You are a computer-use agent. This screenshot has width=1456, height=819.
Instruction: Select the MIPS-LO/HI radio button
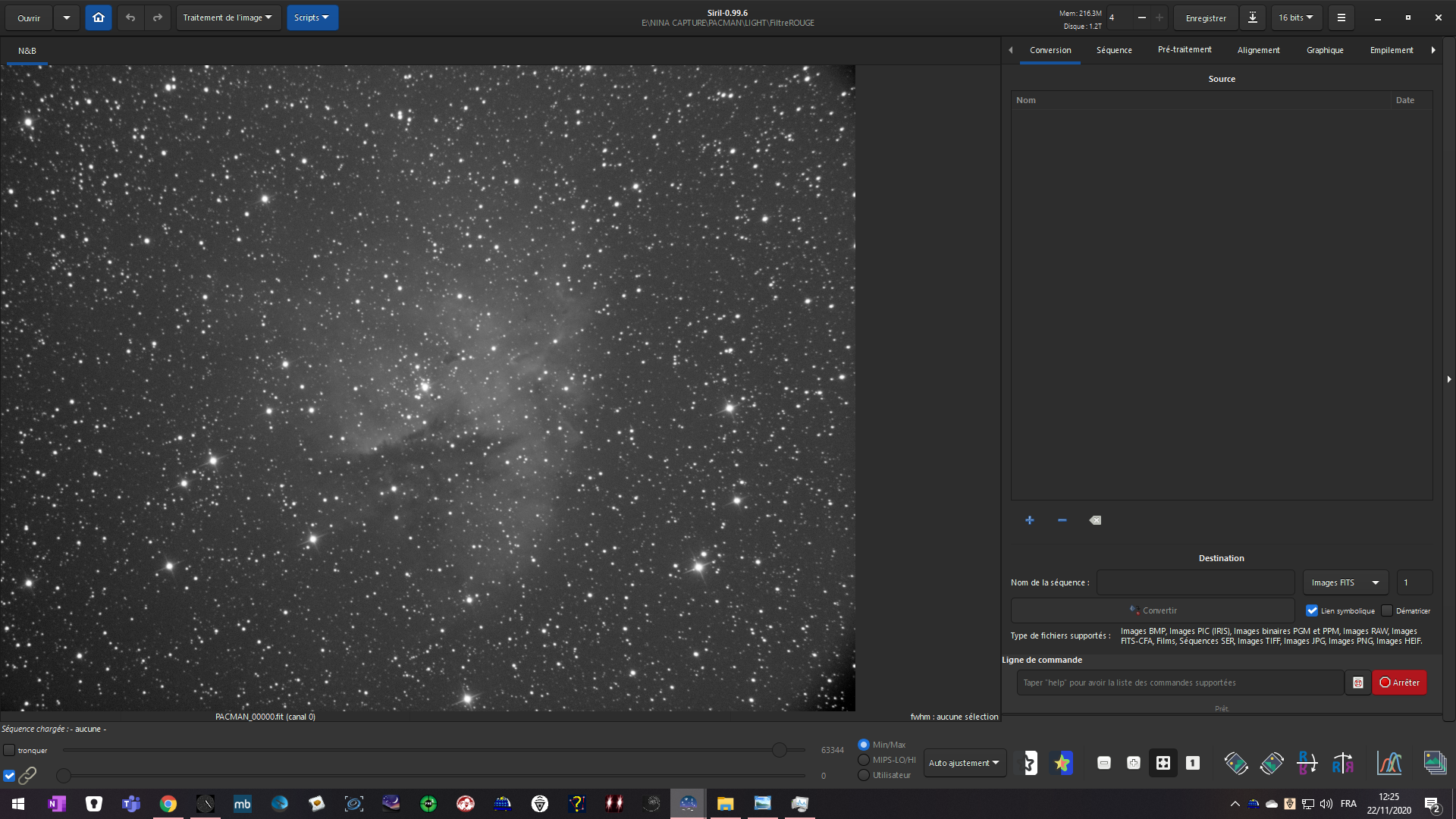point(864,760)
